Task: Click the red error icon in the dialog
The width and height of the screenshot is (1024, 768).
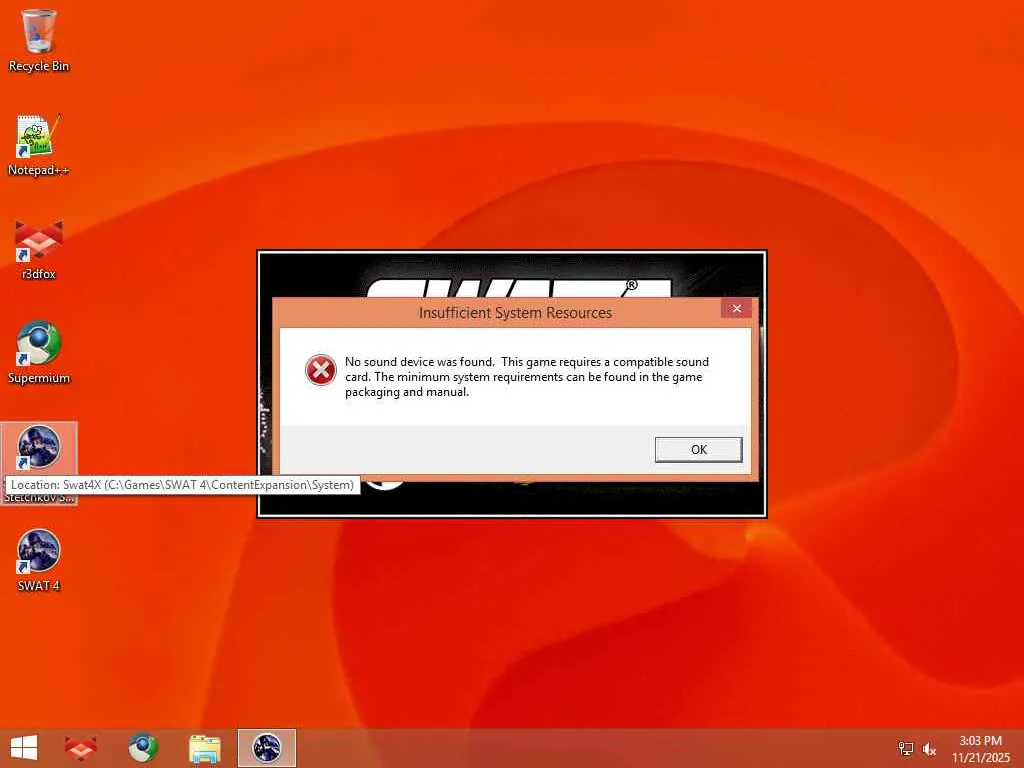Action: (x=321, y=370)
